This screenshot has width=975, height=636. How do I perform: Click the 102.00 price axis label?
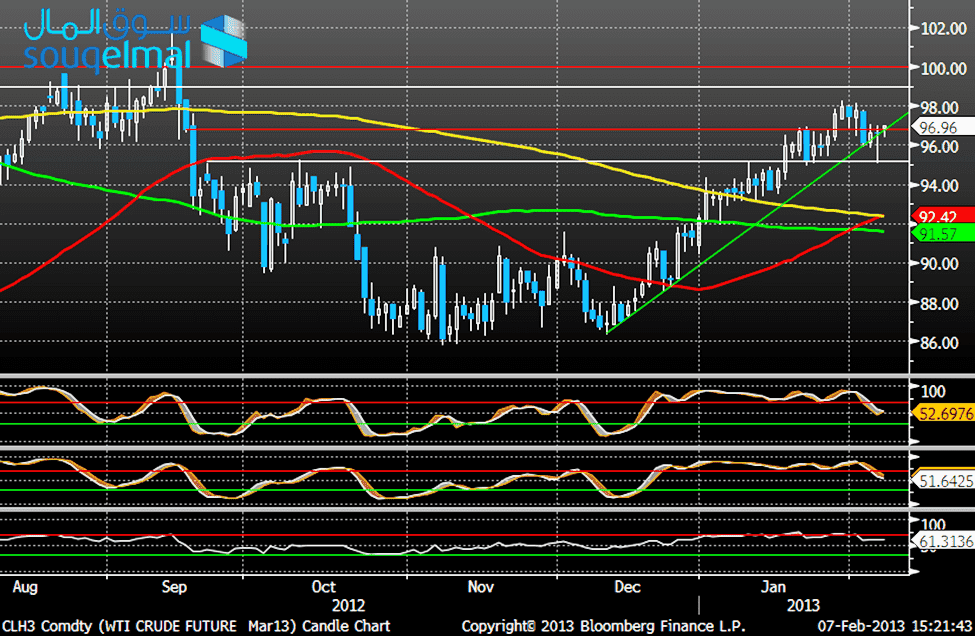tap(943, 29)
